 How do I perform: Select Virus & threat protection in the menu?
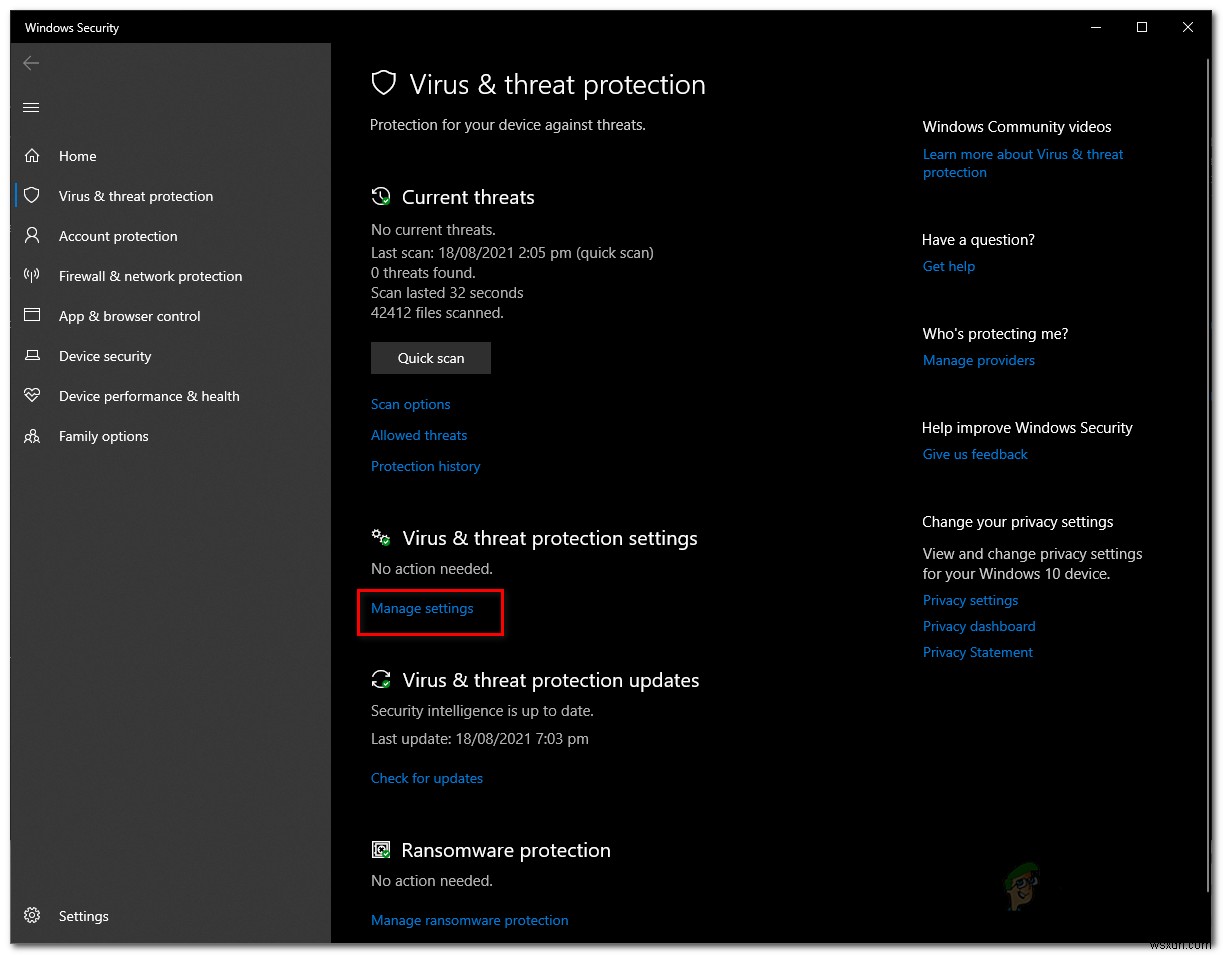[x=135, y=196]
